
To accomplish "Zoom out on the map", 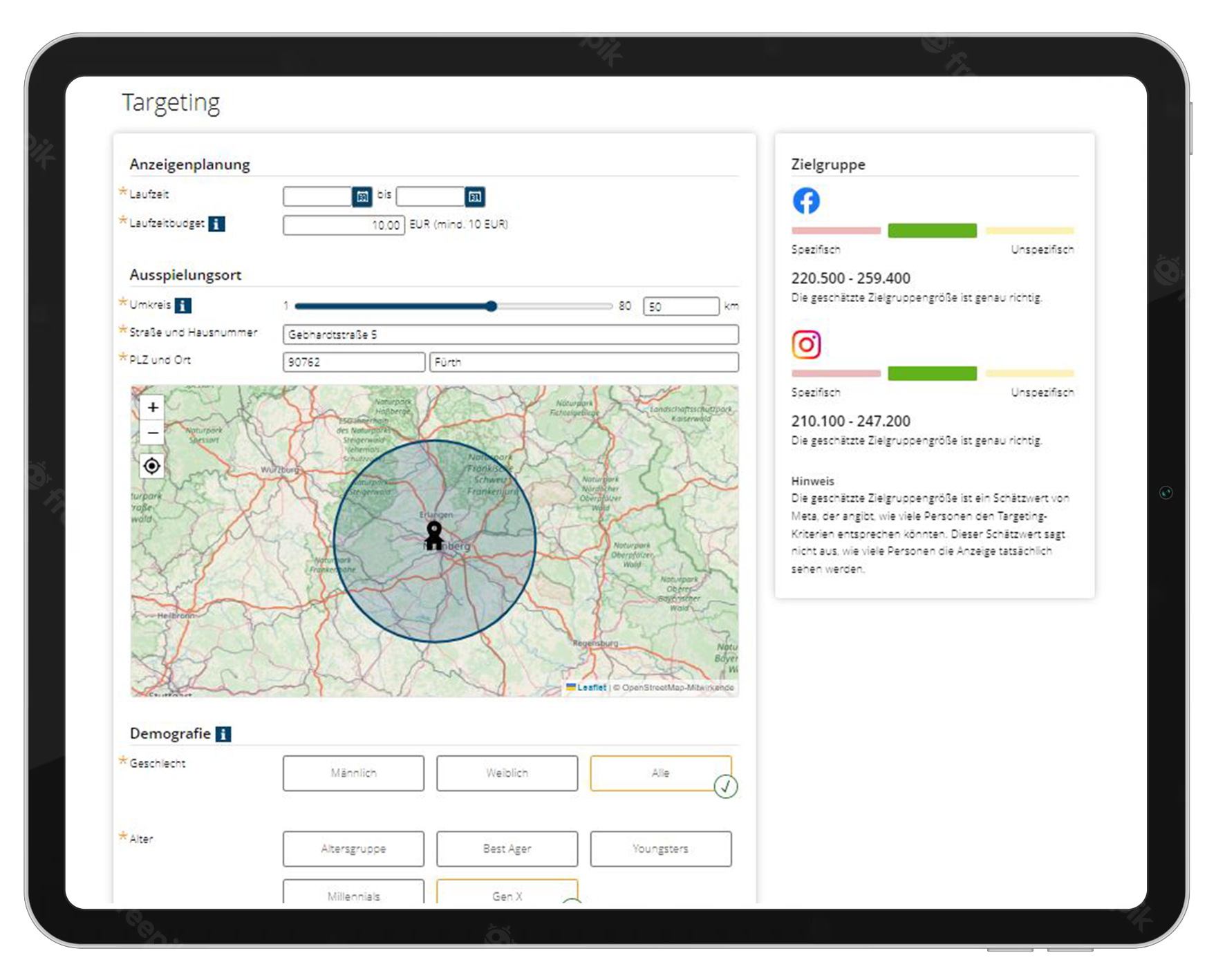I will (x=153, y=433).
